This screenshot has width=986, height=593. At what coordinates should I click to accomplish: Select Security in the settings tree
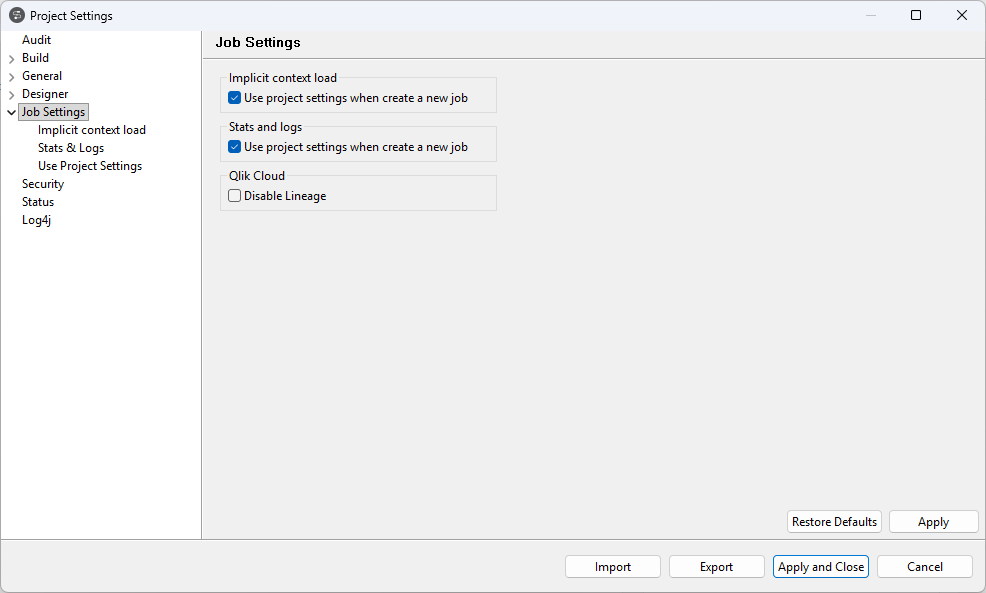[42, 183]
